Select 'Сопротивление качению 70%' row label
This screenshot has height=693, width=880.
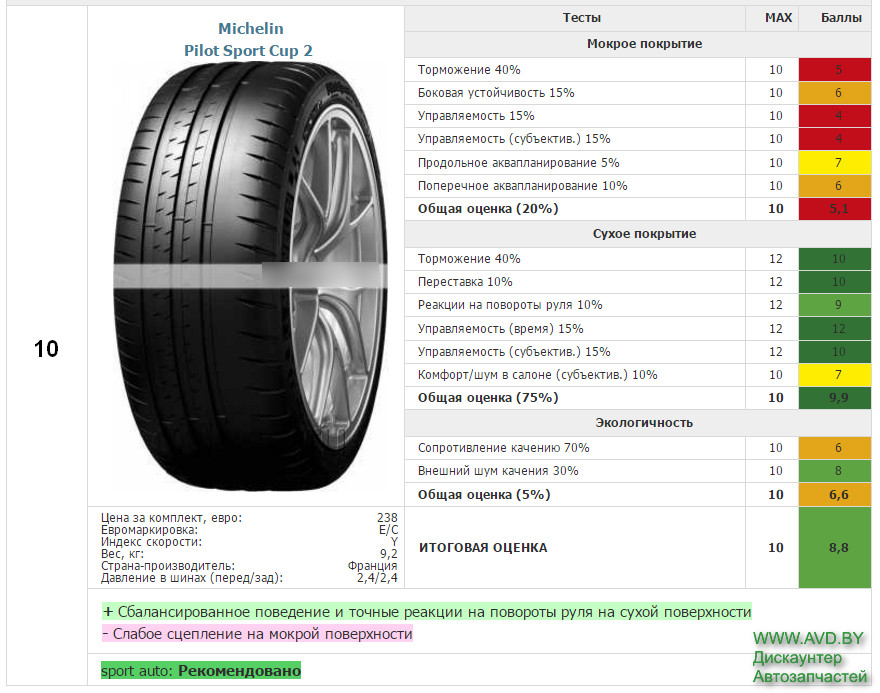[x=503, y=448]
